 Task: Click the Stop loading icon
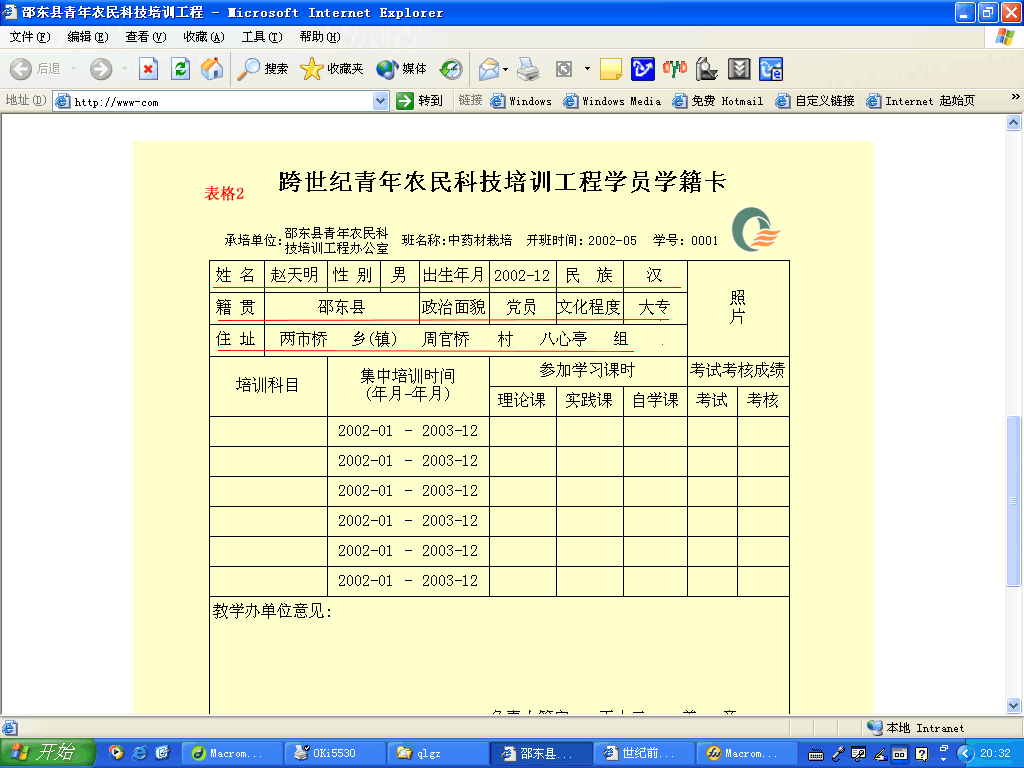click(x=148, y=69)
